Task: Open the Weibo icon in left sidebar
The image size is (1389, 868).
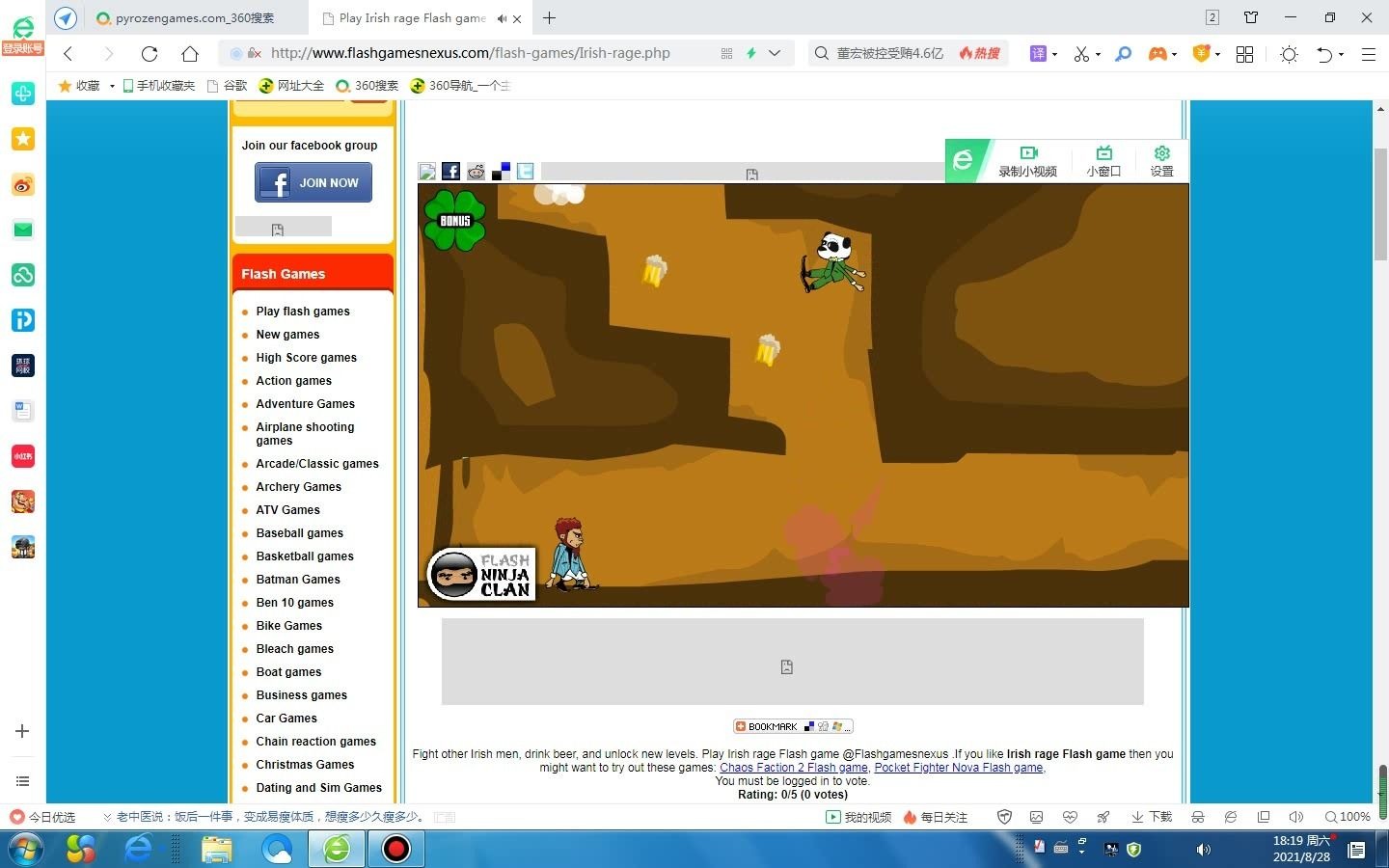Action: tap(23, 184)
